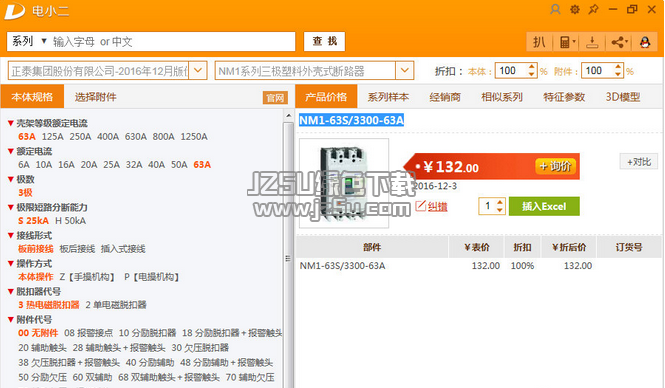Pin the window with pushpin icon
This screenshot has height=388, width=665.
593,9
